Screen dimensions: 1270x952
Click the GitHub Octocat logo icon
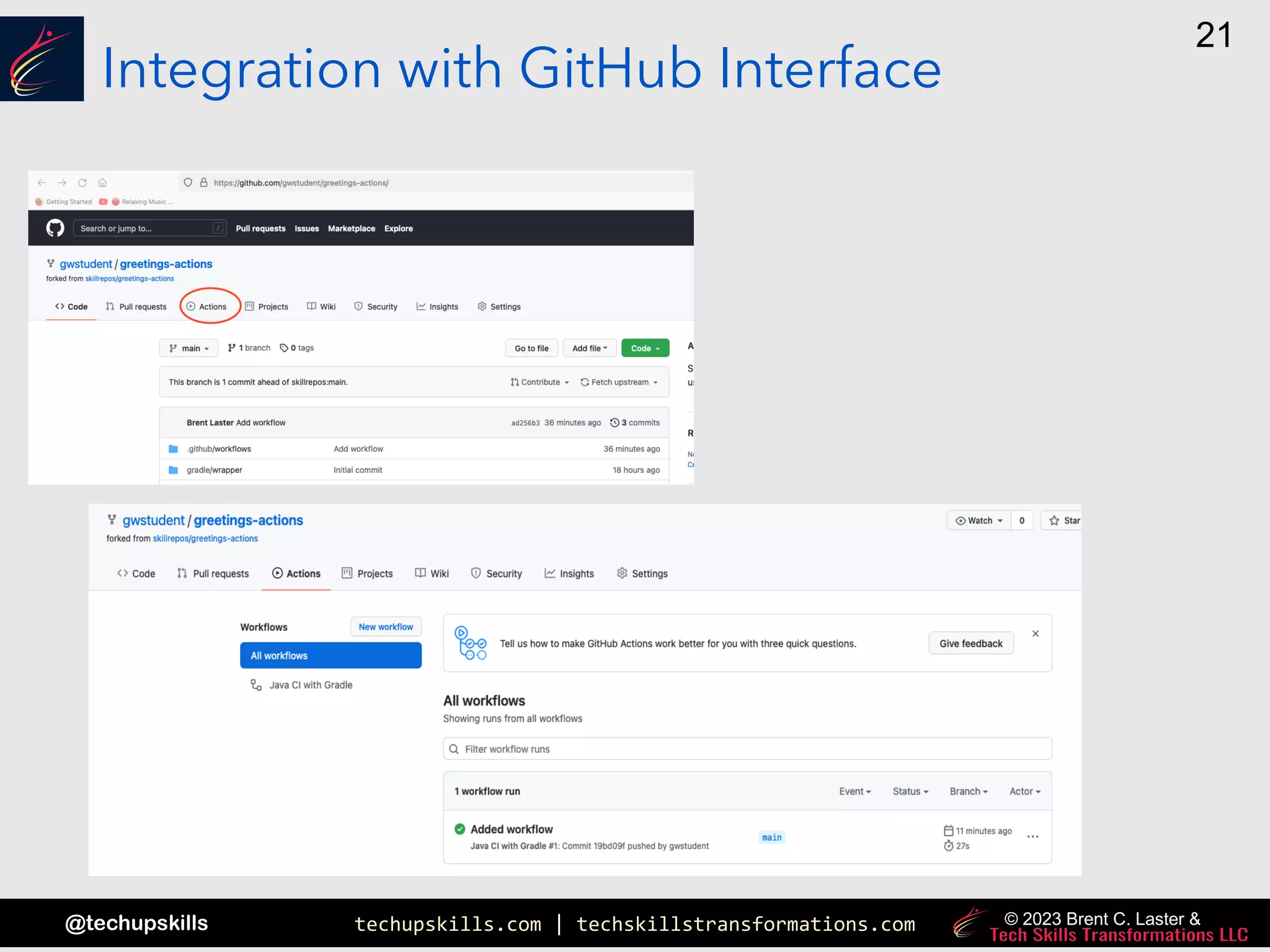pos(55,228)
